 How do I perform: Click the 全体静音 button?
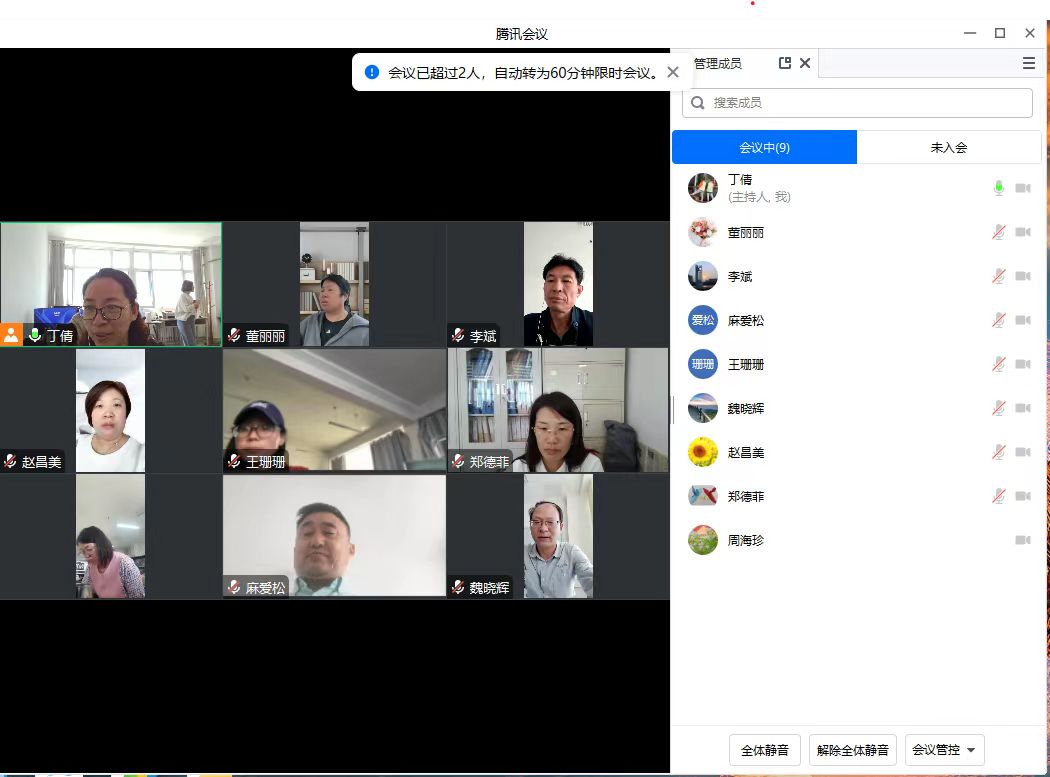[x=765, y=750]
